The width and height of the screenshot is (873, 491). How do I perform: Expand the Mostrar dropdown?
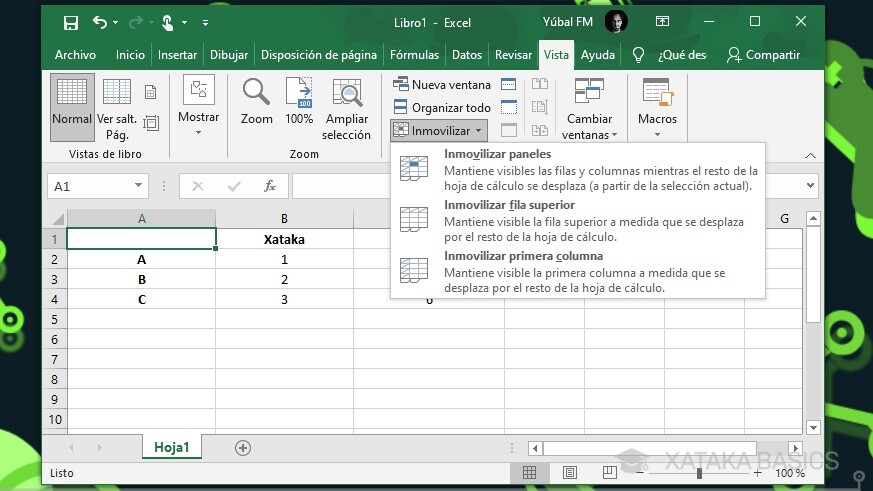[198, 106]
